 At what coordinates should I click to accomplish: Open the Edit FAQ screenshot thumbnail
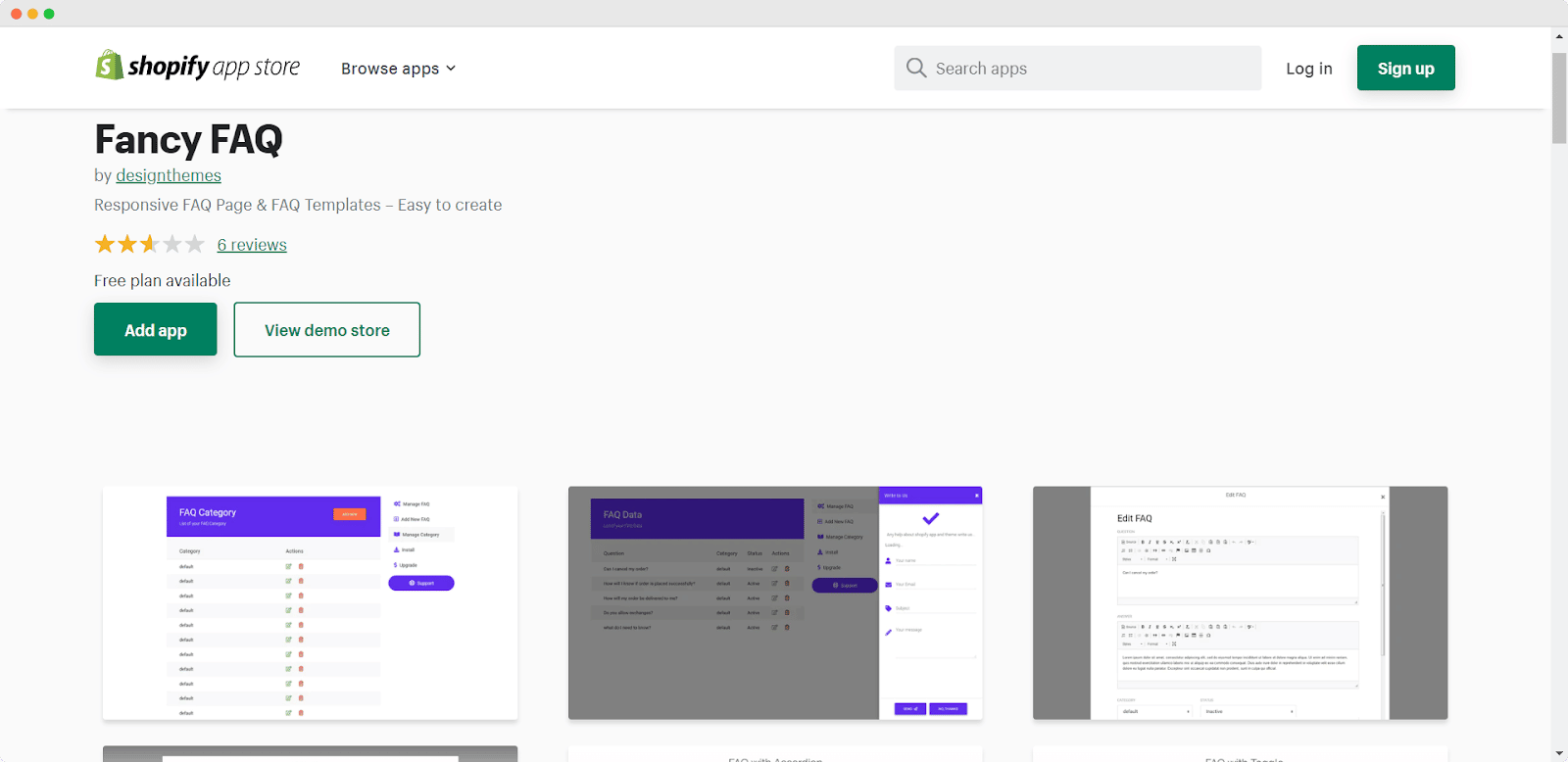point(1240,603)
